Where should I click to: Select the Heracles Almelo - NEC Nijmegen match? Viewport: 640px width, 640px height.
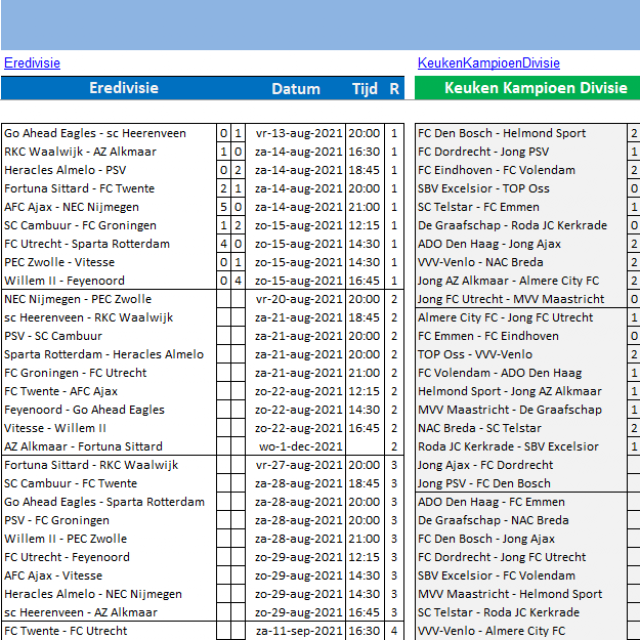point(93,594)
